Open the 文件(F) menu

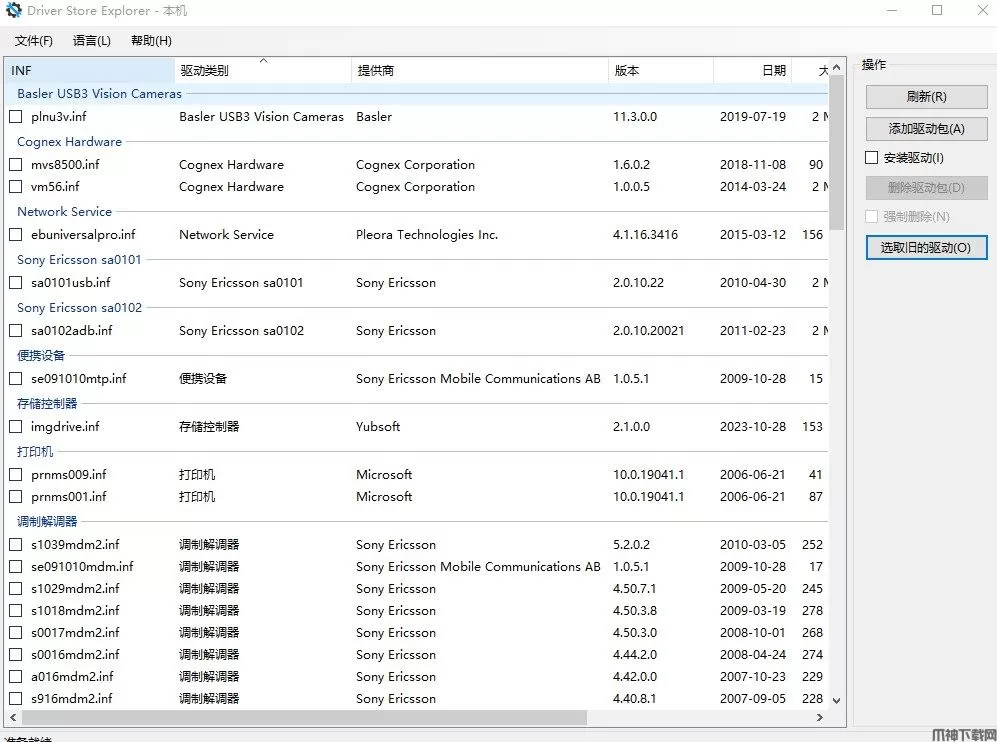coord(33,41)
